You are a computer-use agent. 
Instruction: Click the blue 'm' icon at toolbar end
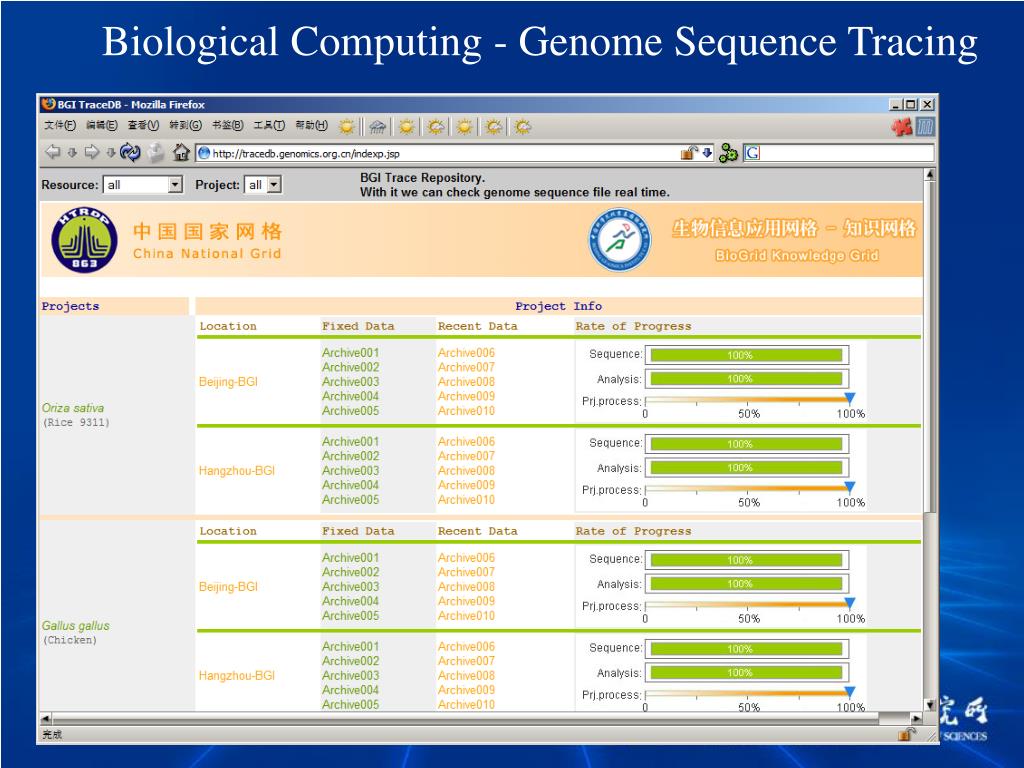tap(925, 126)
